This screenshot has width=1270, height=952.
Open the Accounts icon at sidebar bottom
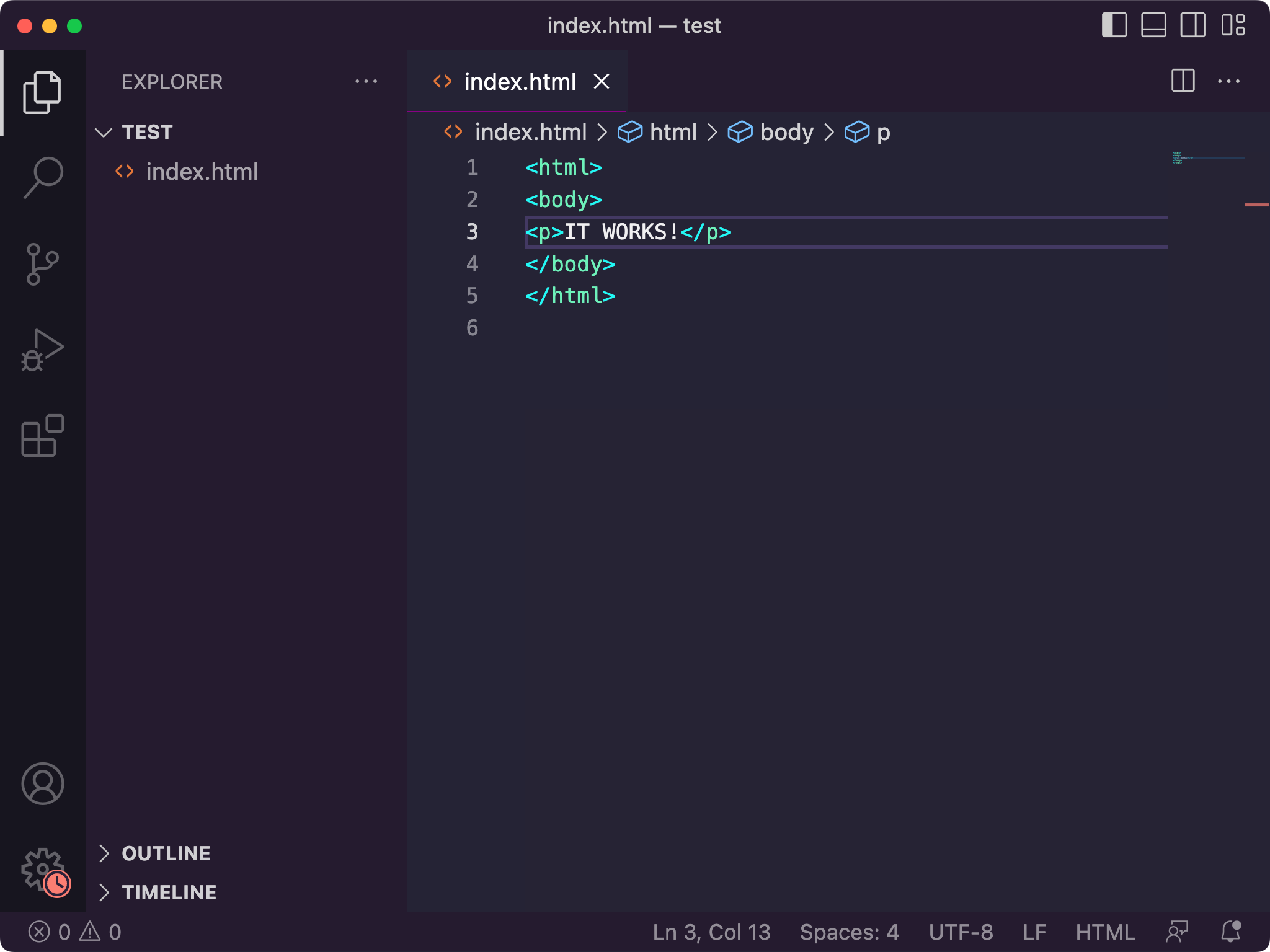[x=43, y=783]
